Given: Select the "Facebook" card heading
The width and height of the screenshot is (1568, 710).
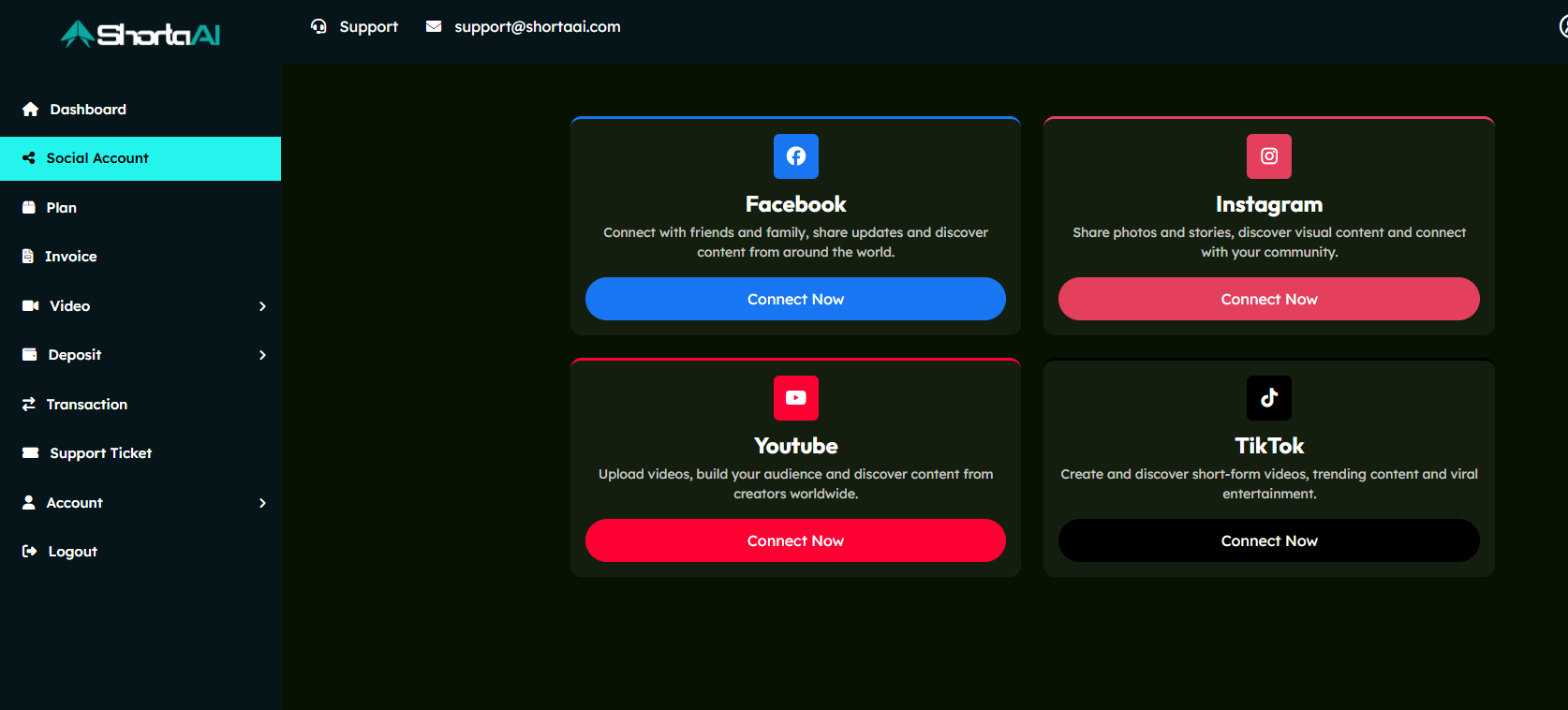Looking at the screenshot, I should coord(796,204).
